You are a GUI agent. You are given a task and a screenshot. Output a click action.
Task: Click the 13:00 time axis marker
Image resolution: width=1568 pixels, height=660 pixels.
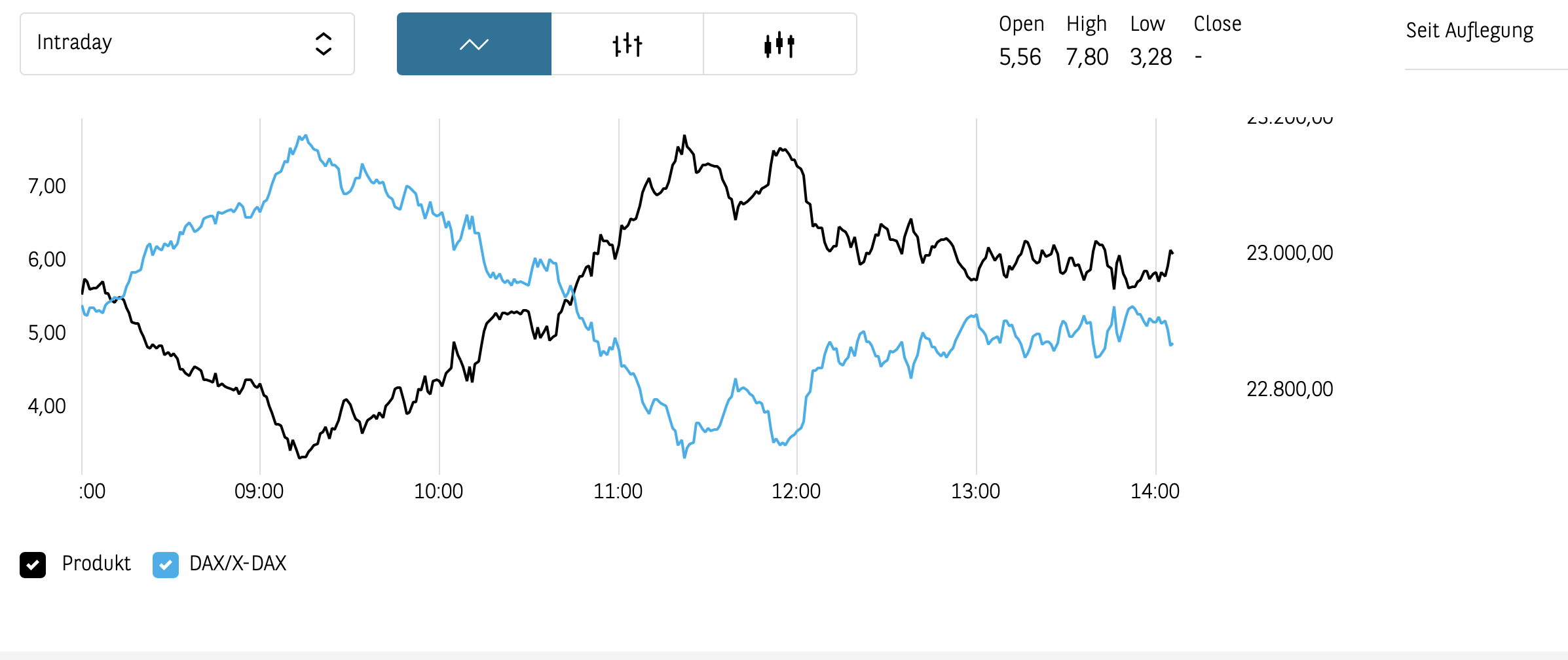tap(975, 491)
